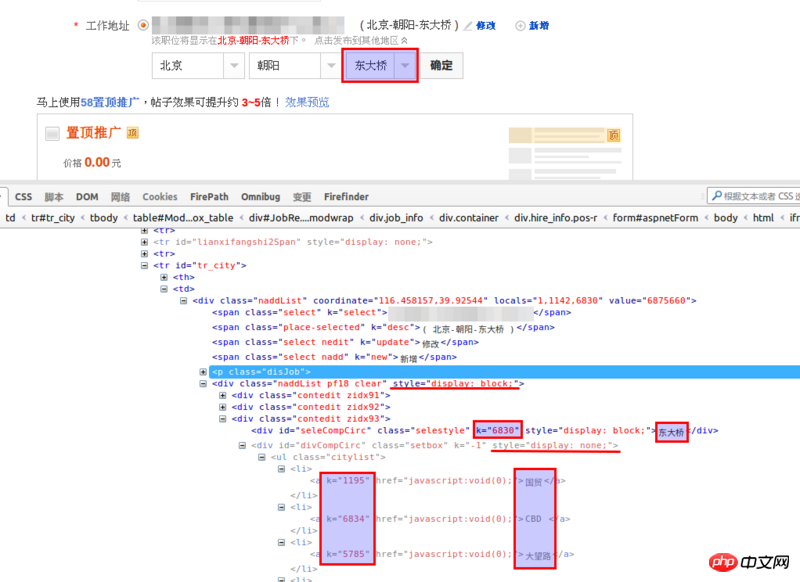Switch to the FirePath tab
The height and width of the screenshot is (582, 800).
[209, 197]
